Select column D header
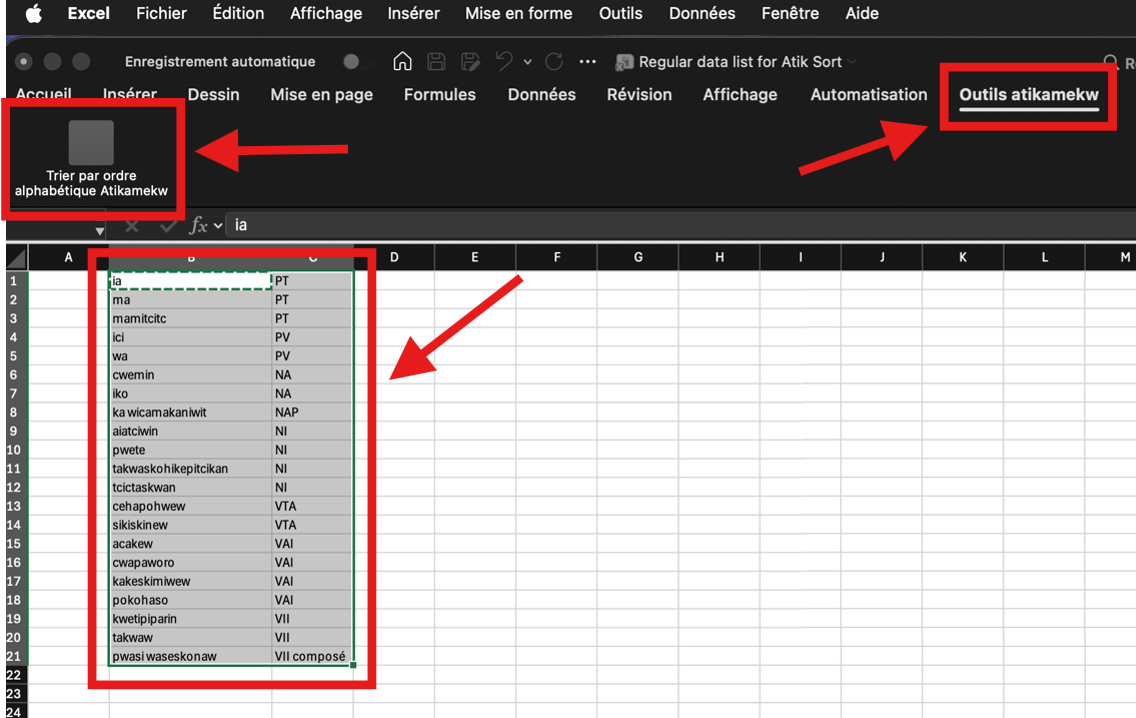This screenshot has height=718, width=1136. [394, 257]
